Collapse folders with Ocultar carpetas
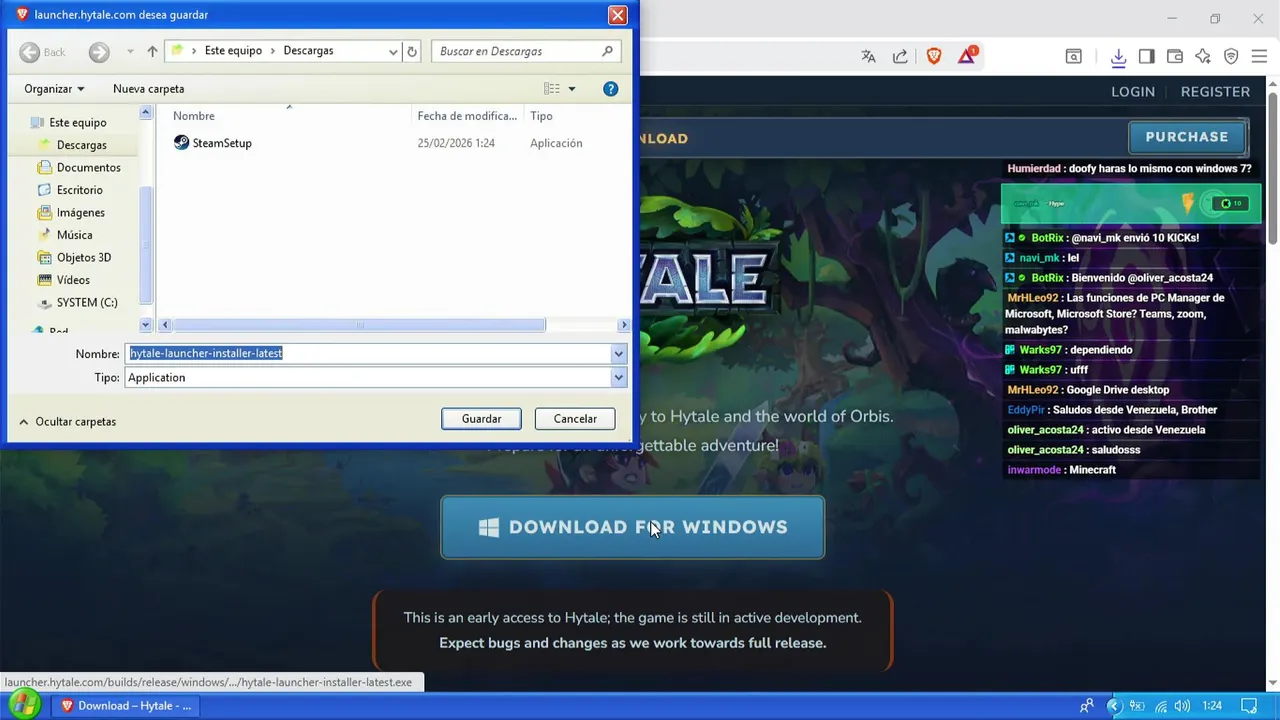1280x720 pixels. (67, 422)
